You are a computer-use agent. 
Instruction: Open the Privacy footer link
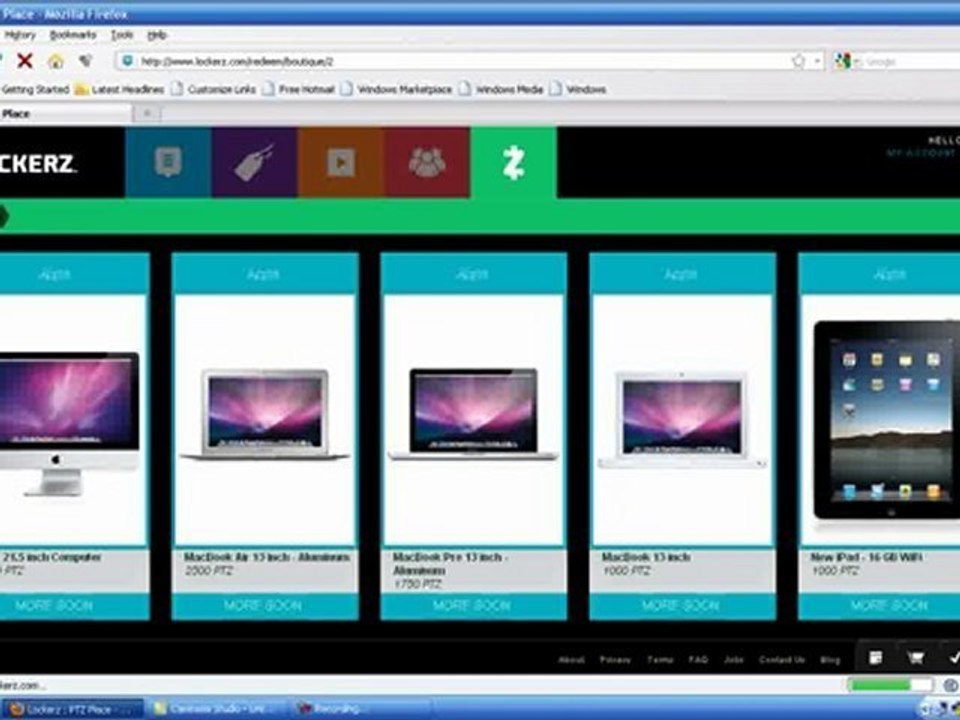(615, 659)
